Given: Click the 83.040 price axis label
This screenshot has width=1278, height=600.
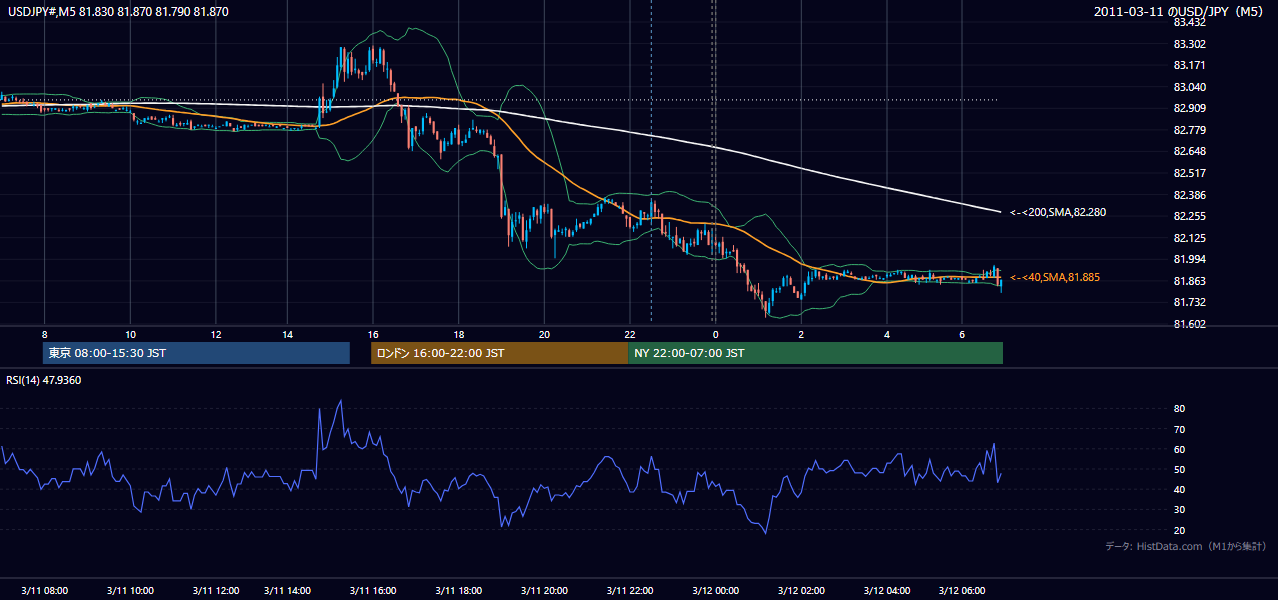Looking at the screenshot, I should pyautogui.click(x=1190, y=87).
